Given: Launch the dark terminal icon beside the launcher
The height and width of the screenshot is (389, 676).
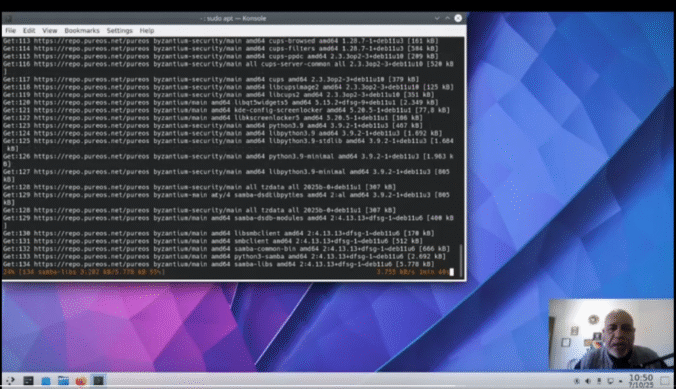Looking at the screenshot, I should [28, 380].
